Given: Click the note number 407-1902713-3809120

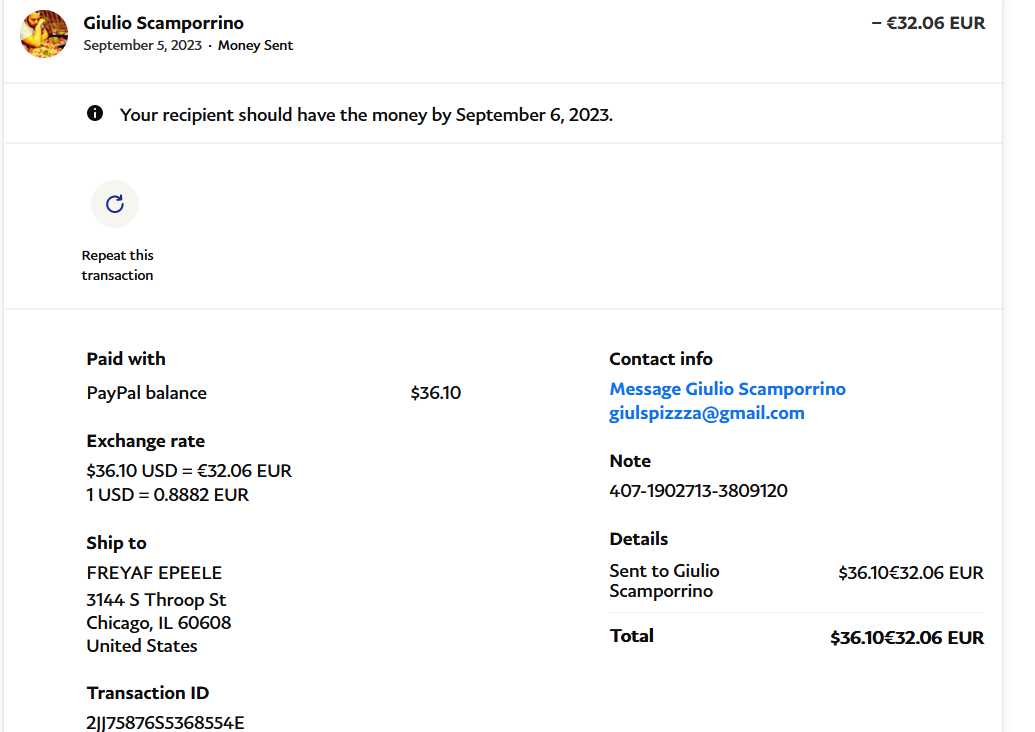Looking at the screenshot, I should coord(698,491).
